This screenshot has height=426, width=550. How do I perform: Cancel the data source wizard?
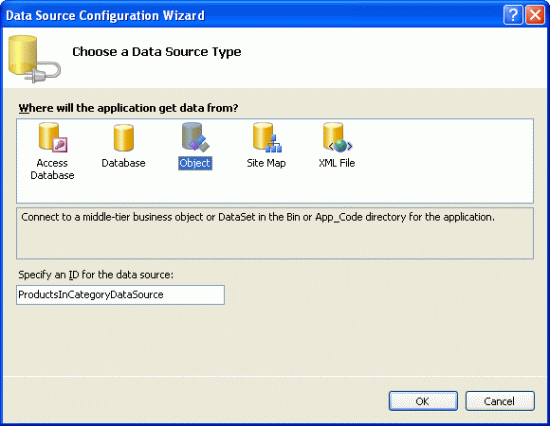500,401
